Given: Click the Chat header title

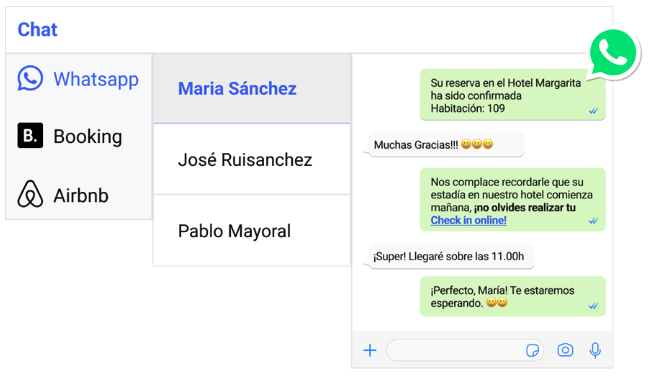Looking at the screenshot, I should [x=37, y=30].
